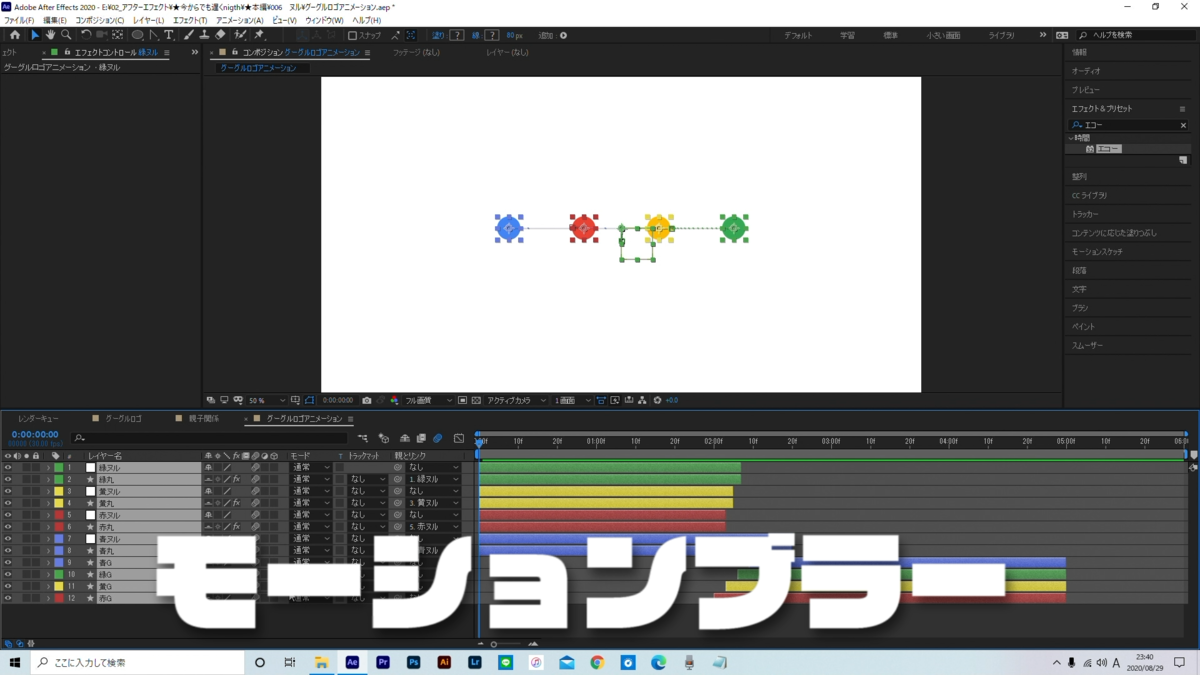Hide layer 1 緑ヌル with its eye icon
This screenshot has width=1200, height=675.
(8, 467)
